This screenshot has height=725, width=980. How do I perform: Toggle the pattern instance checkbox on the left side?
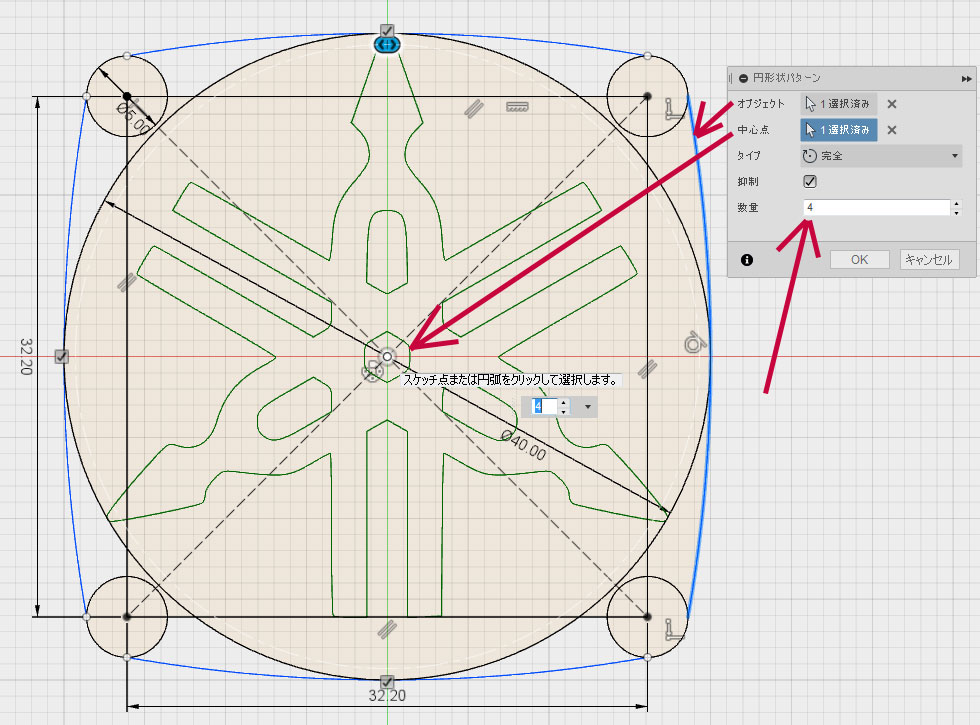[61, 356]
